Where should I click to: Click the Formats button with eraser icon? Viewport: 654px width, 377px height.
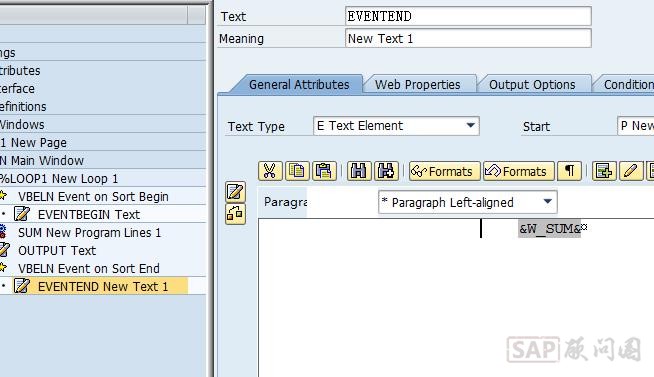tap(519, 171)
